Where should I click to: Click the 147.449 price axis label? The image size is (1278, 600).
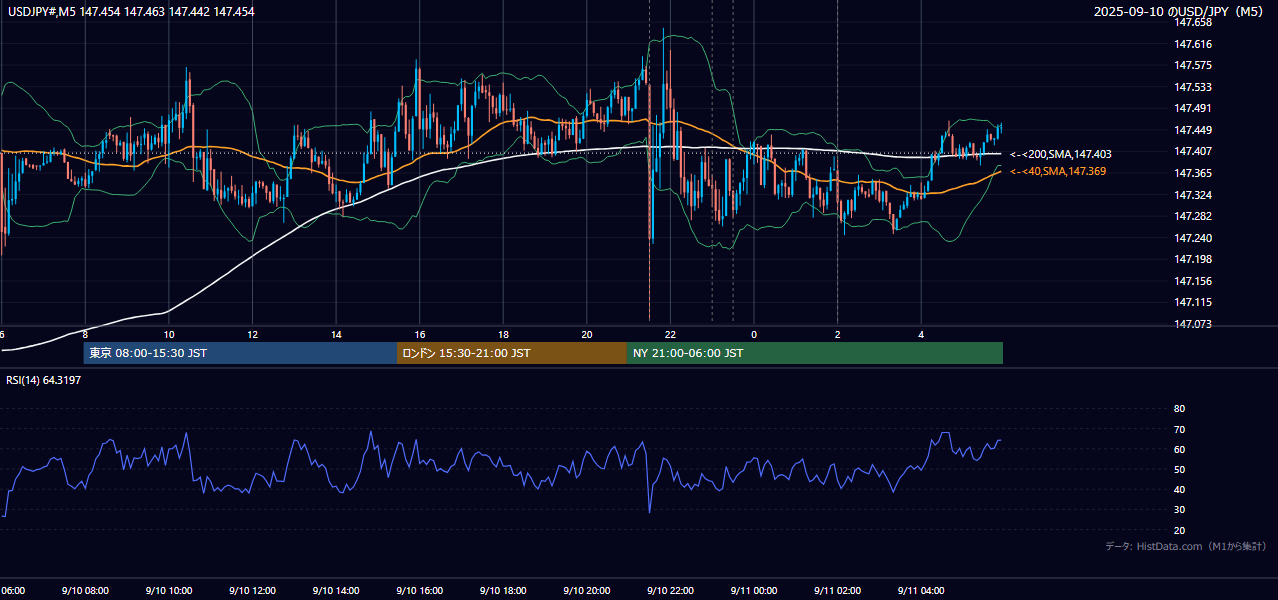click(x=1194, y=130)
